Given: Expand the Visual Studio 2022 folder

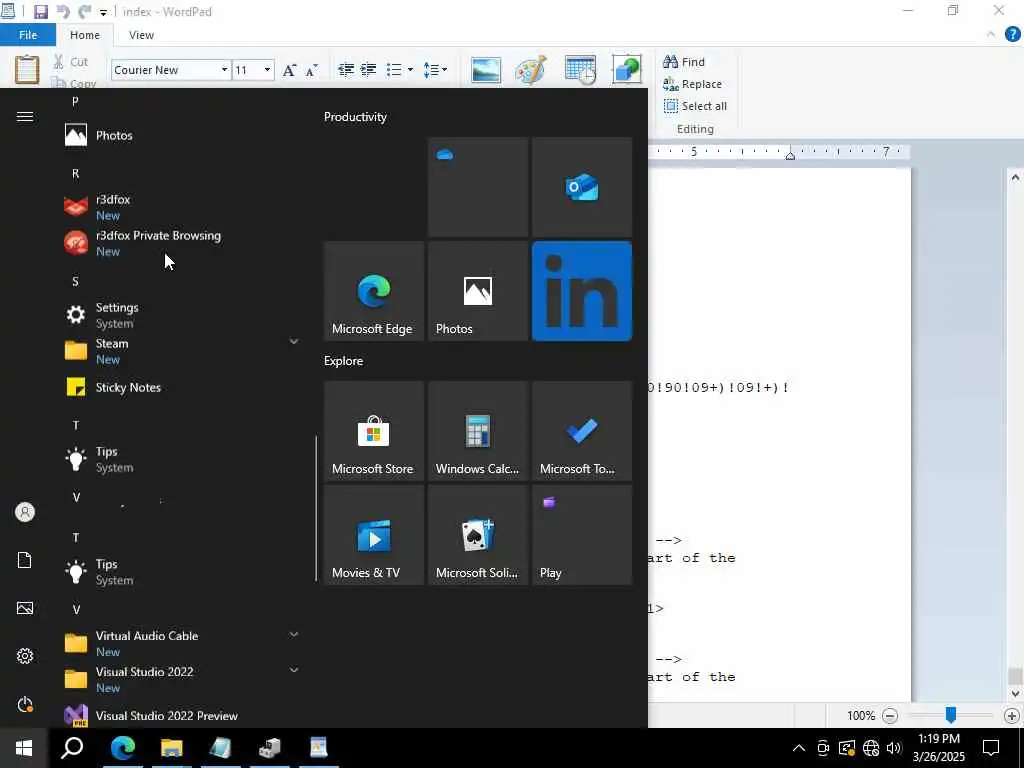Looking at the screenshot, I should (294, 670).
